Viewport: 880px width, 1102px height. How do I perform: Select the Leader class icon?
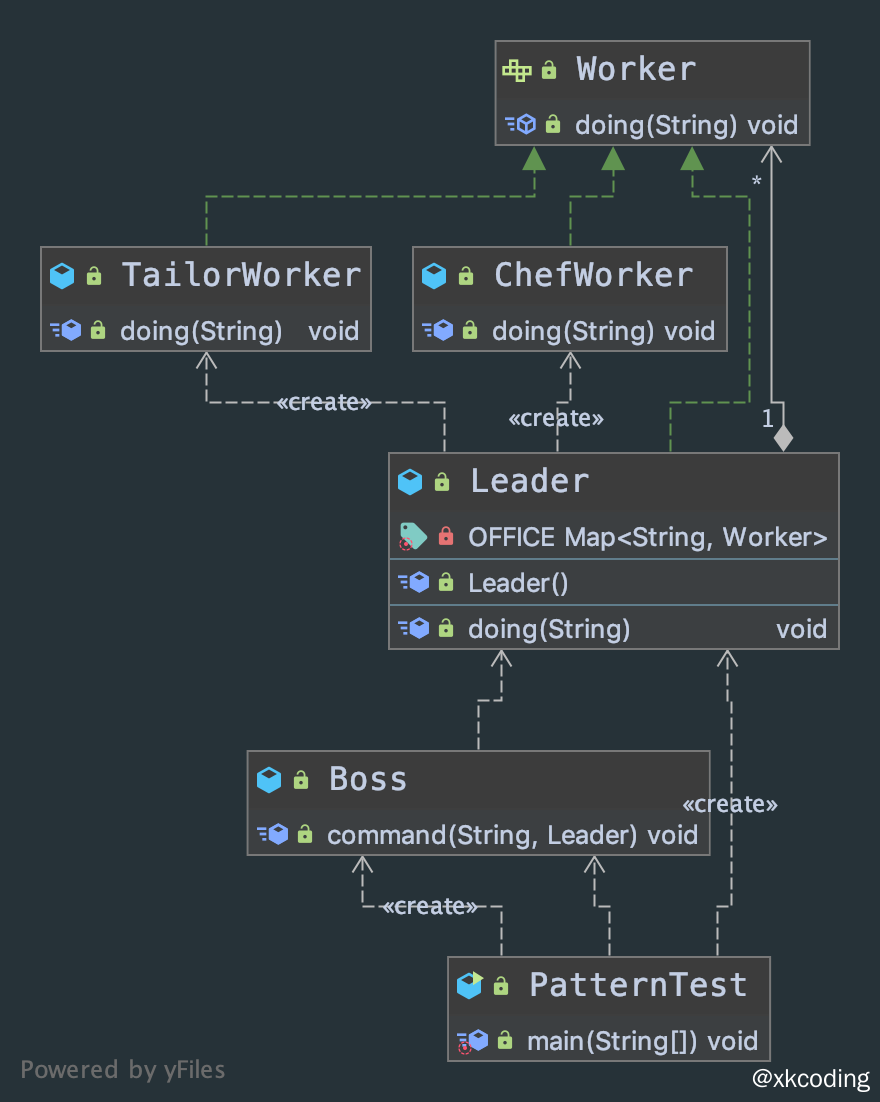(x=410, y=482)
